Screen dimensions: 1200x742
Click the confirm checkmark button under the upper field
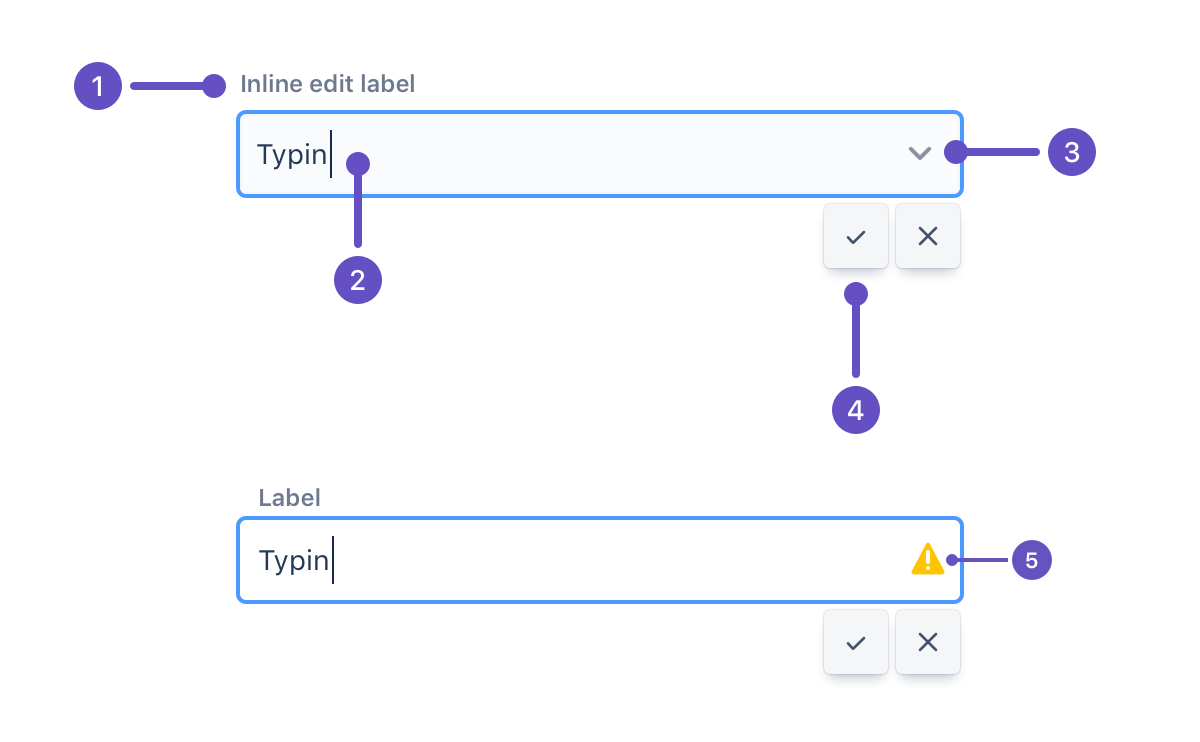tap(856, 237)
